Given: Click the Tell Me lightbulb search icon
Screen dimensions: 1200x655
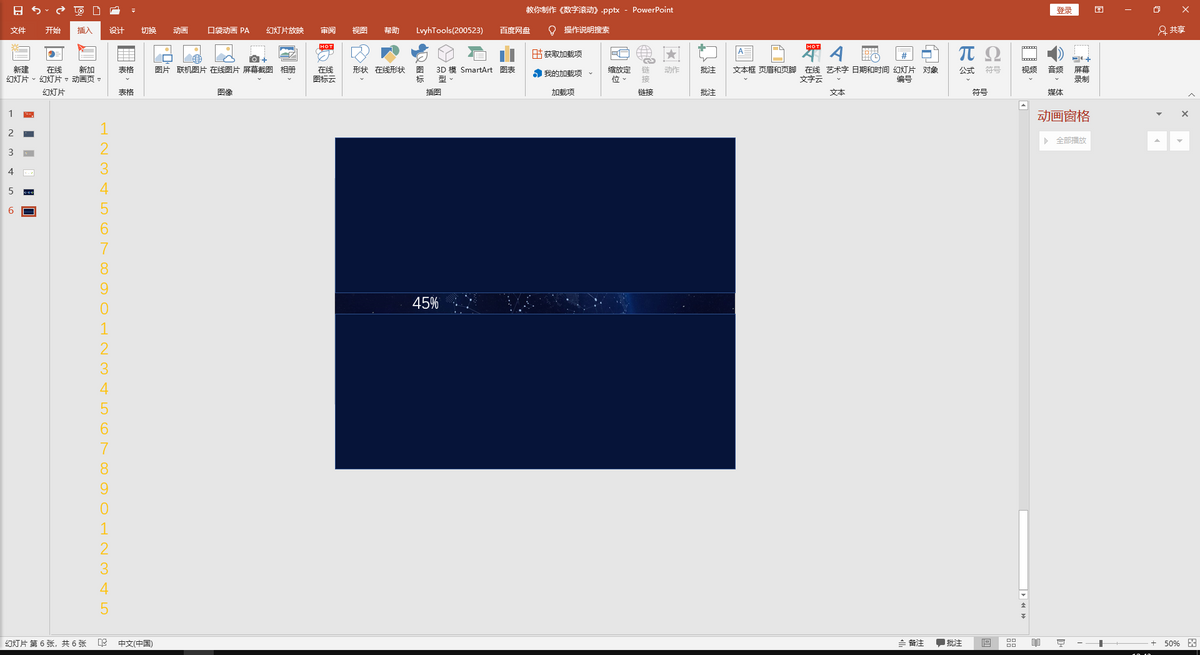Looking at the screenshot, I should [x=552, y=30].
